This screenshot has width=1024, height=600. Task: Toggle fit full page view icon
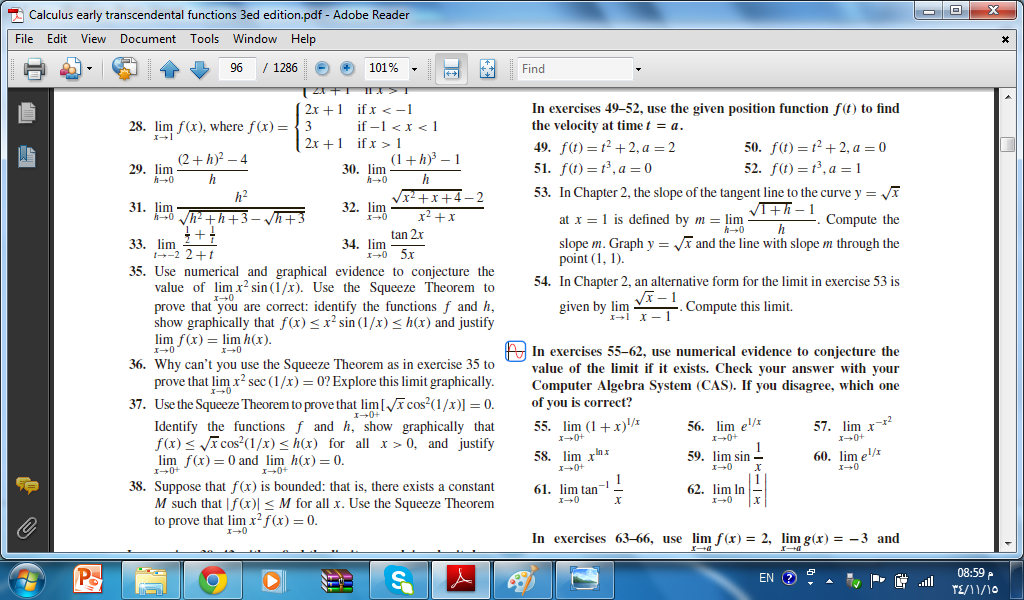[487, 69]
